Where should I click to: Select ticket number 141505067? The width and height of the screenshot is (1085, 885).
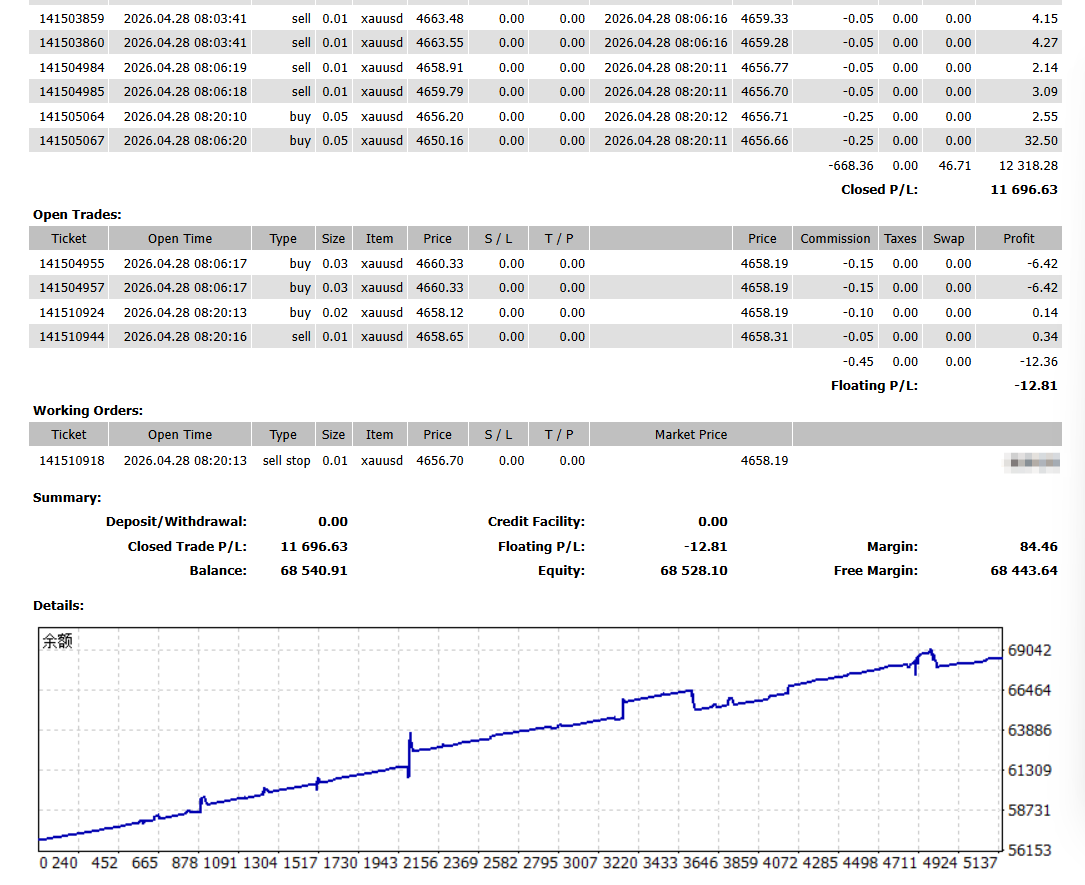point(71,141)
